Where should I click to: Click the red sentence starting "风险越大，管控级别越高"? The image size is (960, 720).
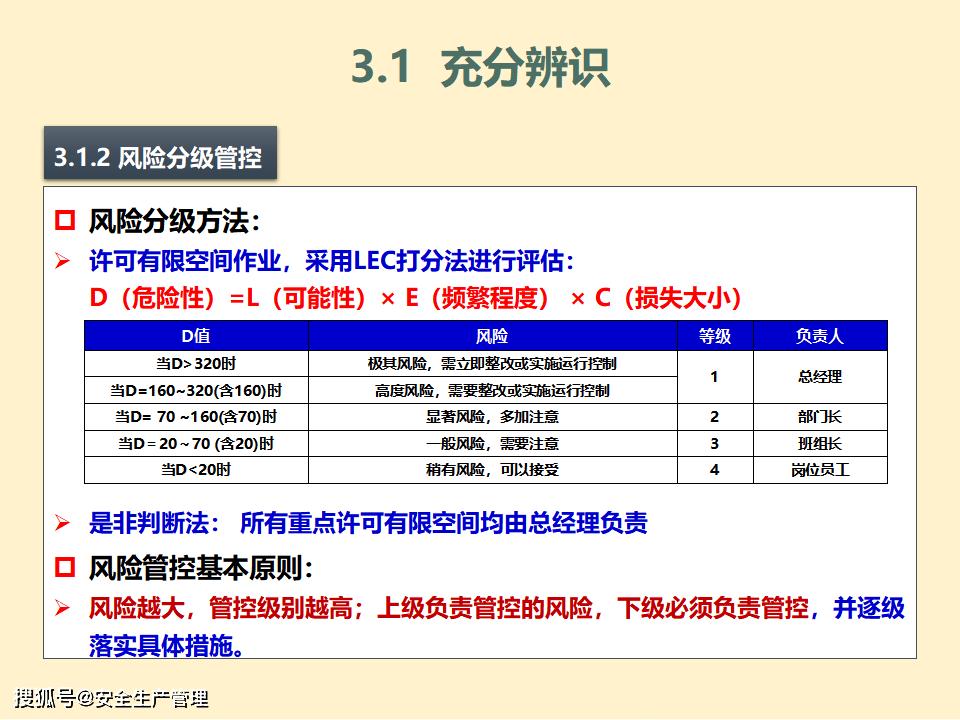click(x=449, y=609)
